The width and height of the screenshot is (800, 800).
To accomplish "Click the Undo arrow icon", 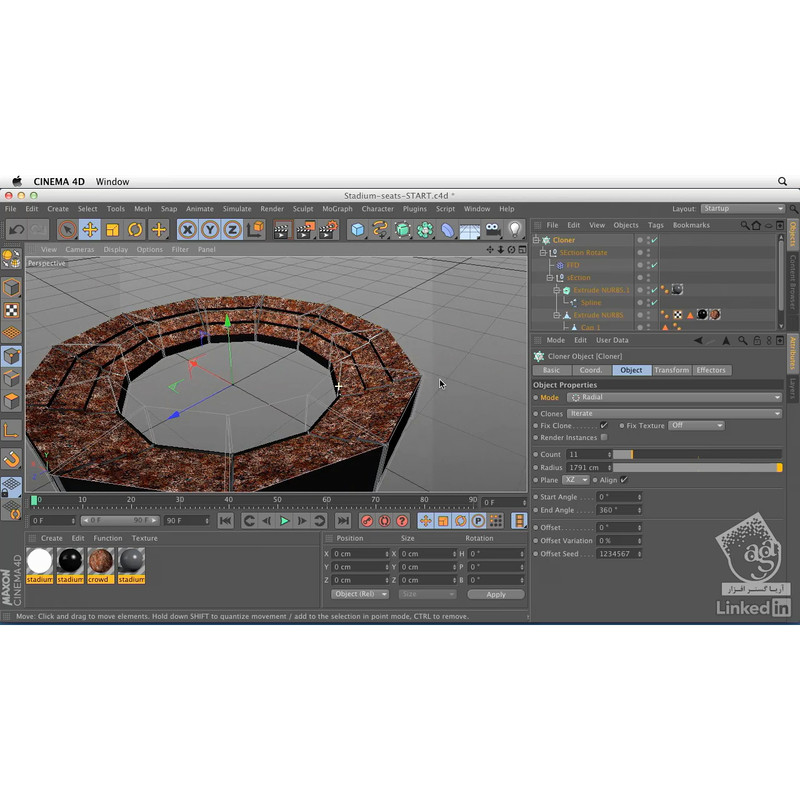I will pos(16,230).
